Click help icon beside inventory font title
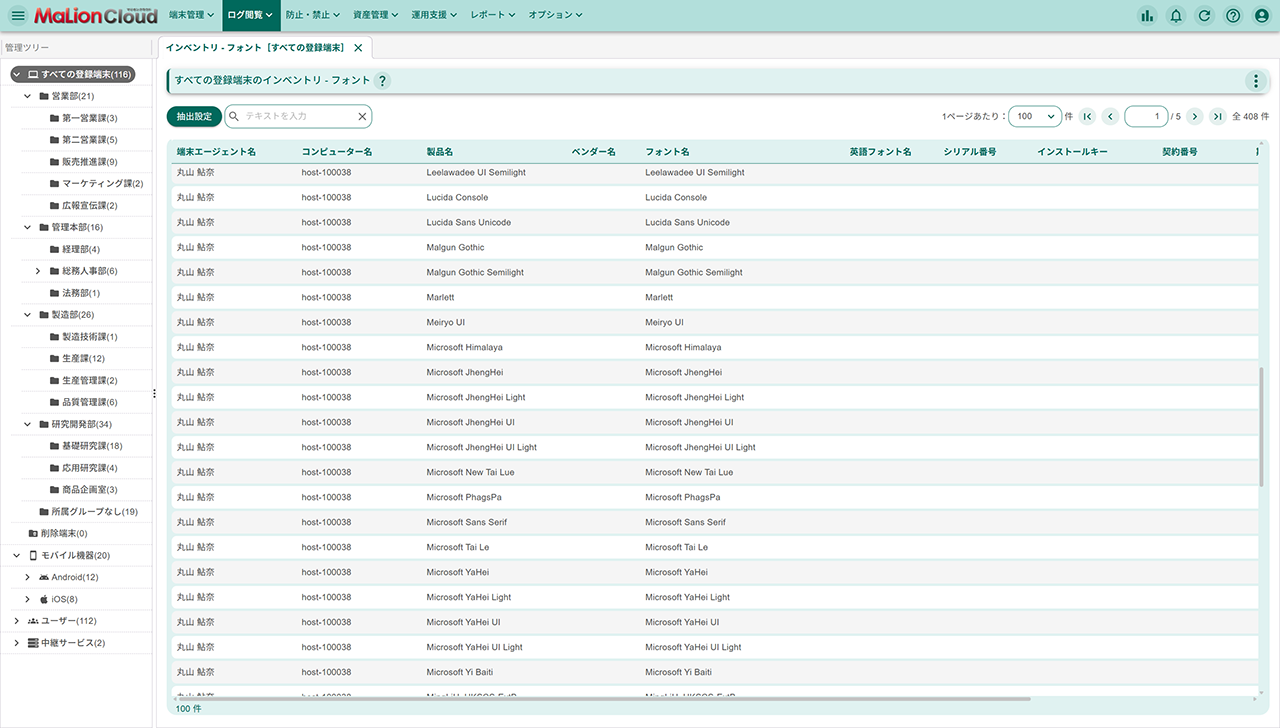This screenshot has width=1280, height=728. tap(382, 81)
